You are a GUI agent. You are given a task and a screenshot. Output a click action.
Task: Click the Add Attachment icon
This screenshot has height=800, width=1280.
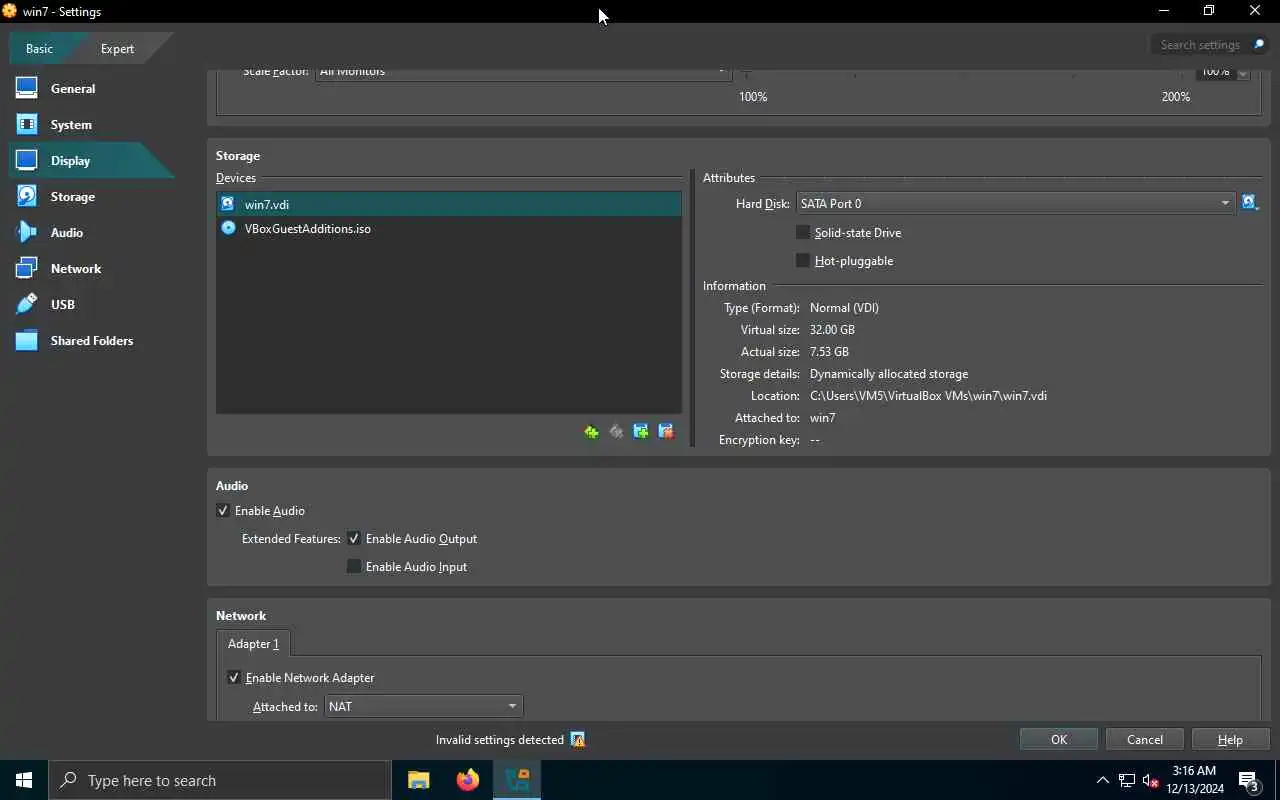(x=641, y=432)
